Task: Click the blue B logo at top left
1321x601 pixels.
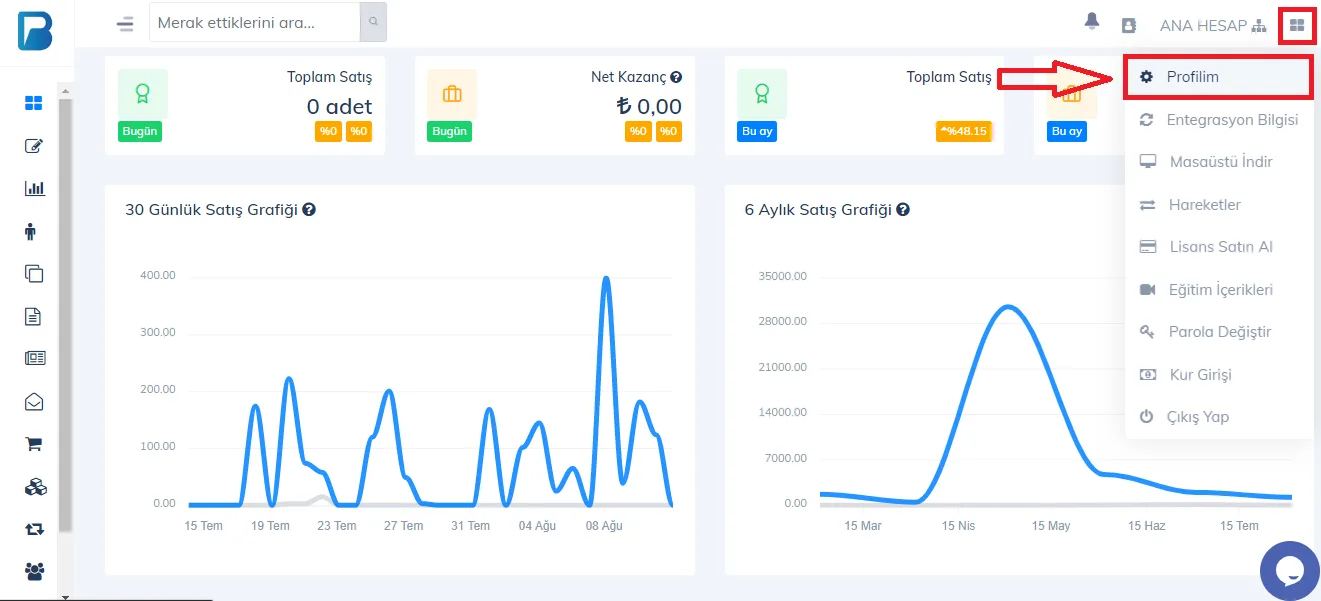Action: click(35, 30)
